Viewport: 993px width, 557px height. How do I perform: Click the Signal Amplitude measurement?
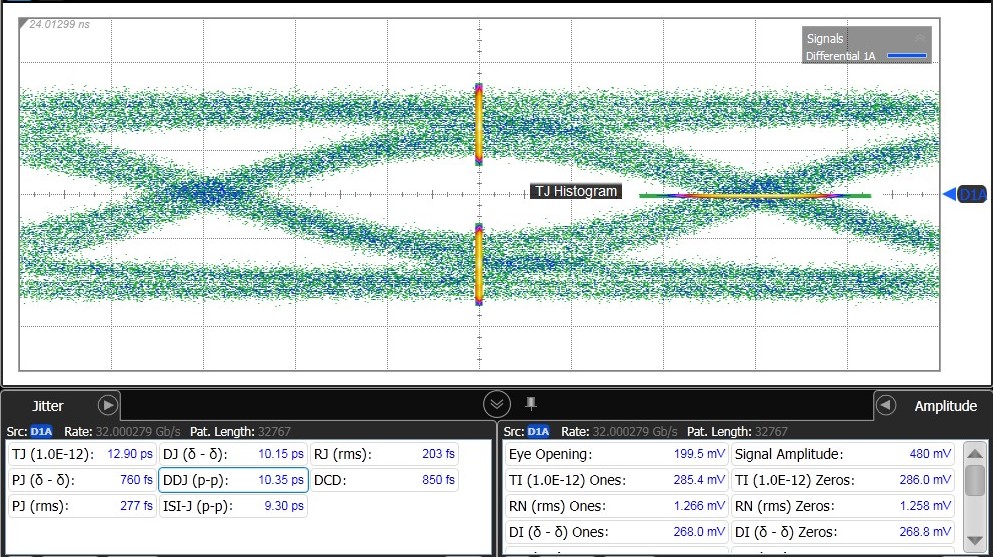843,454
